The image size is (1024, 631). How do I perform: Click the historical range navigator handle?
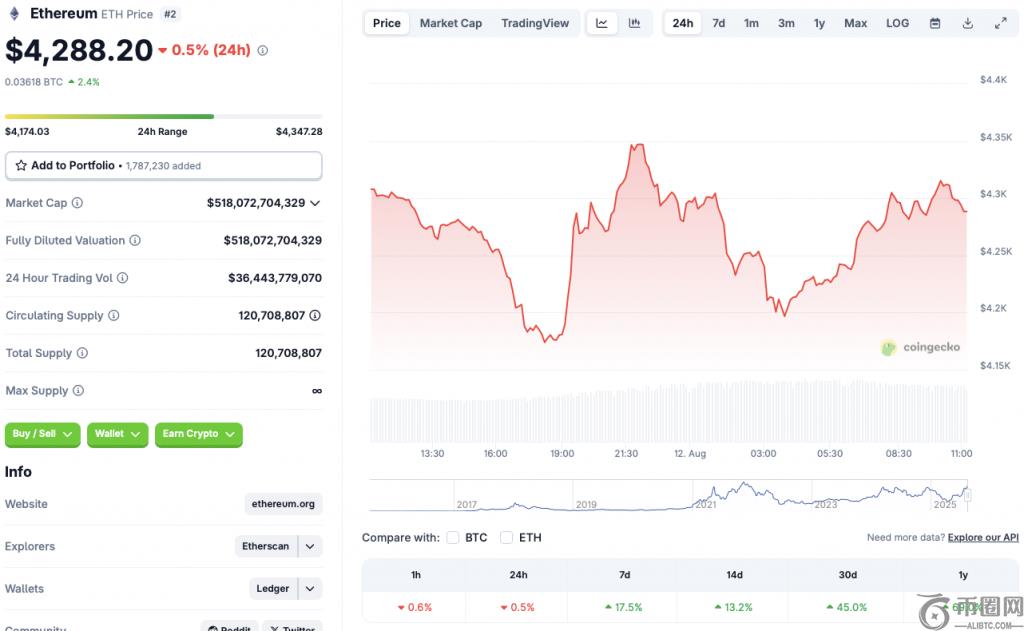[967, 495]
